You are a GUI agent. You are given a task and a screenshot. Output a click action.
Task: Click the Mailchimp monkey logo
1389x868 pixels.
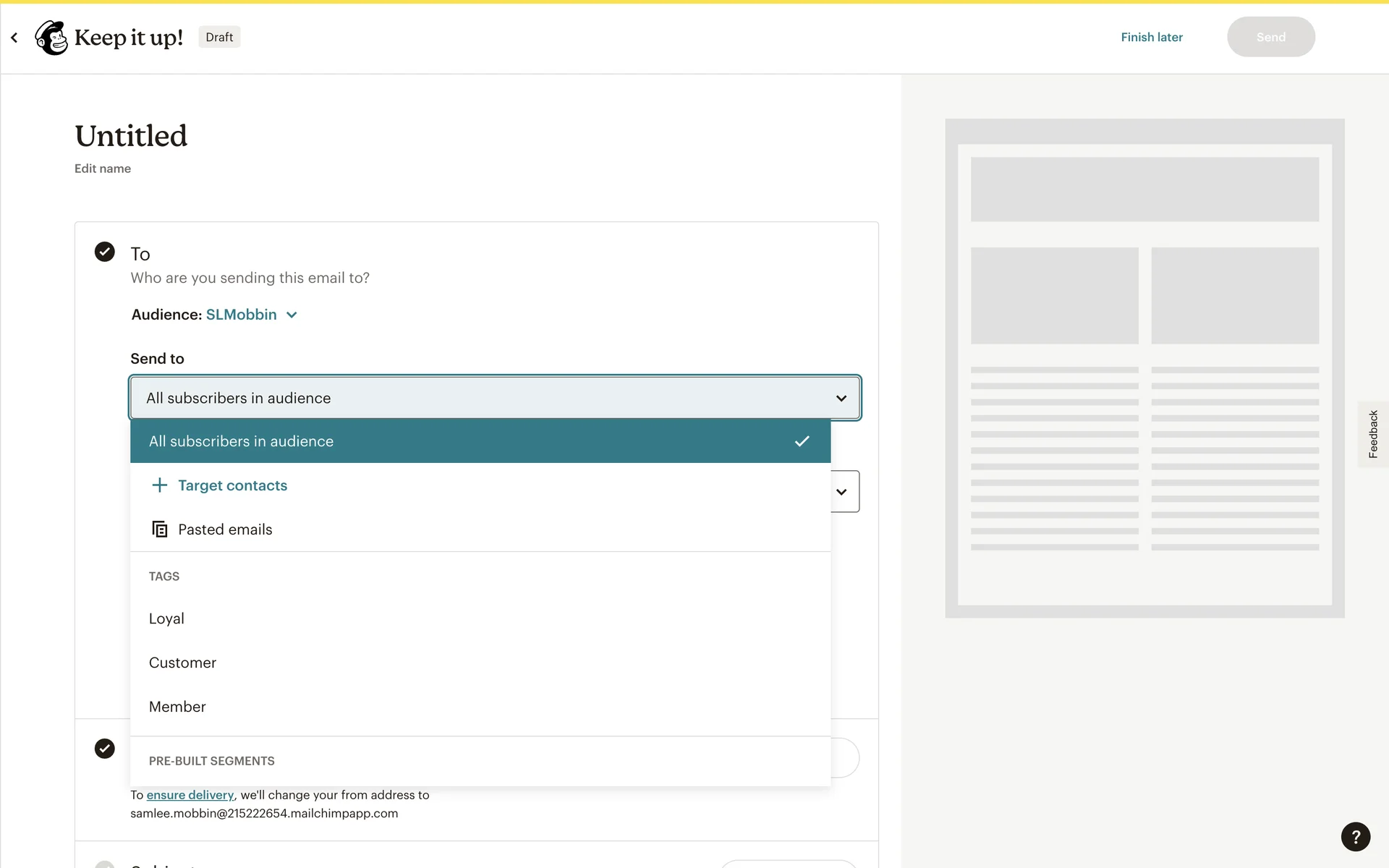coord(51,38)
